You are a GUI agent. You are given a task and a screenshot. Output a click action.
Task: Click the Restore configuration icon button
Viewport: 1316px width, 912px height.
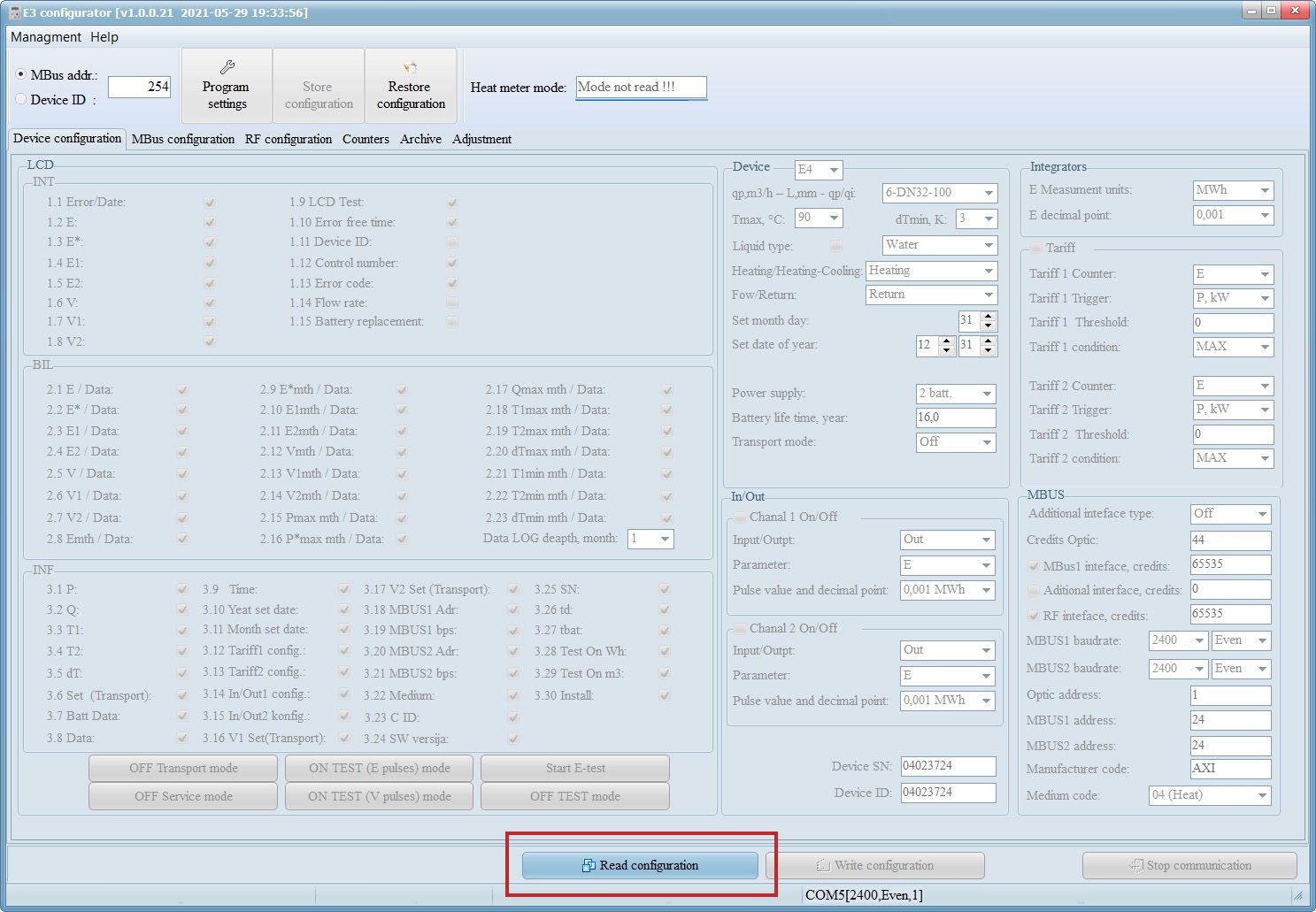tap(410, 67)
